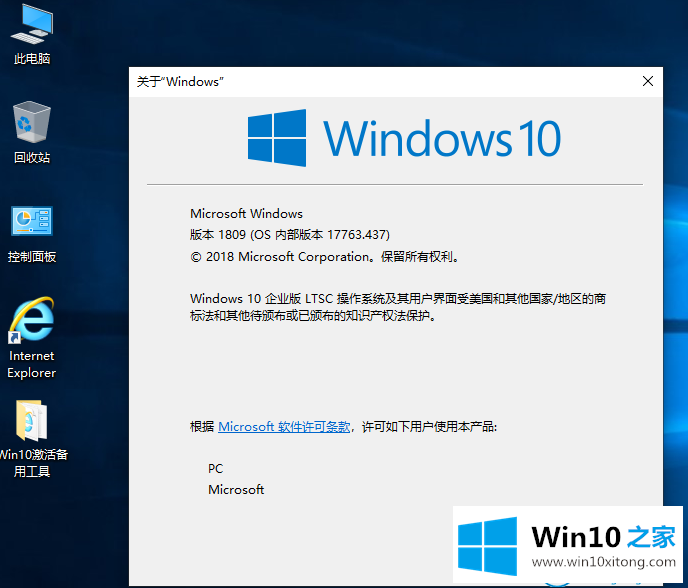Image resolution: width=688 pixels, height=588 pixels.
Task: Close the 关于"Windows" dialog
Action: point(648,81)
